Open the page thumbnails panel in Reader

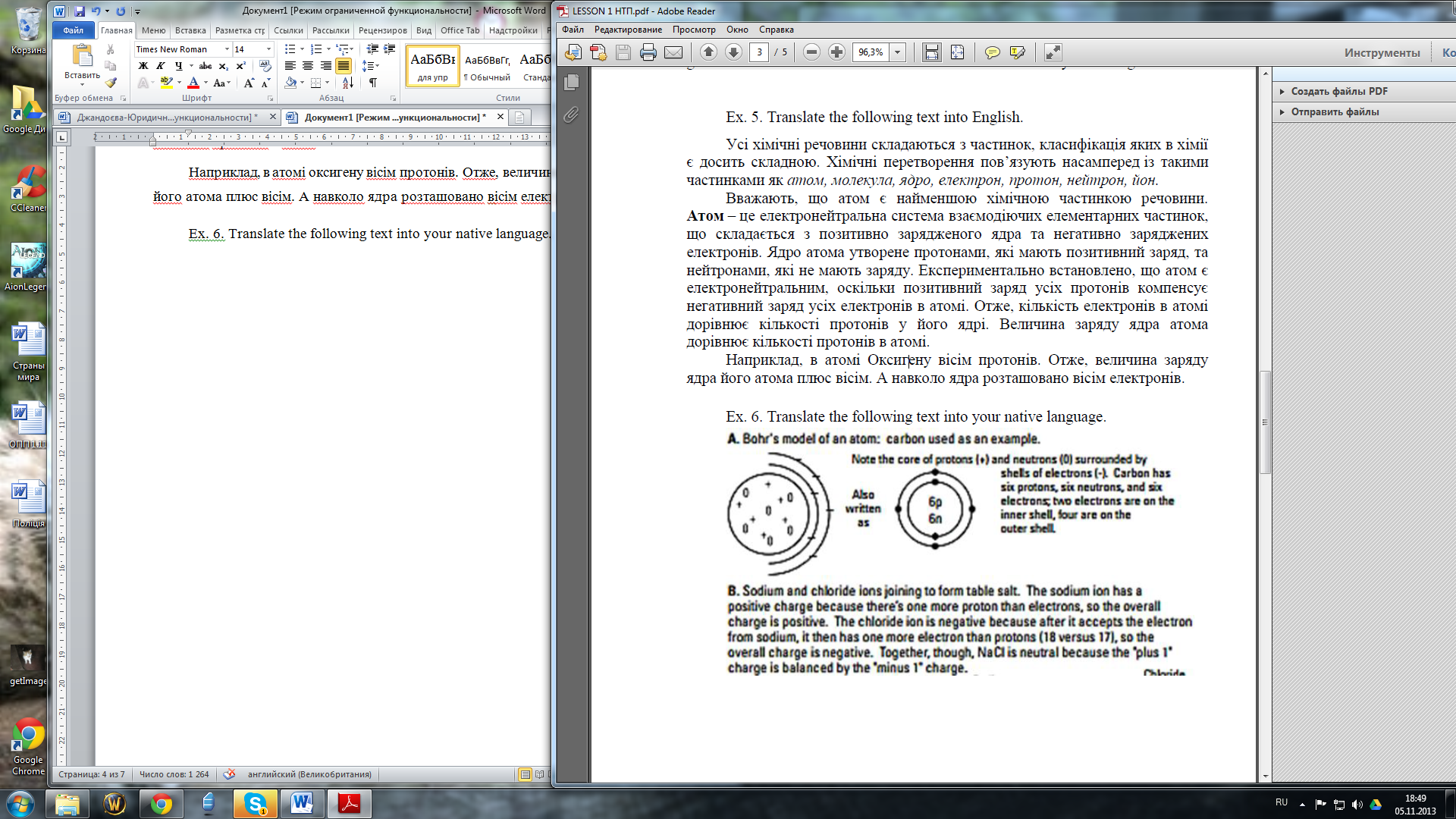572,82
